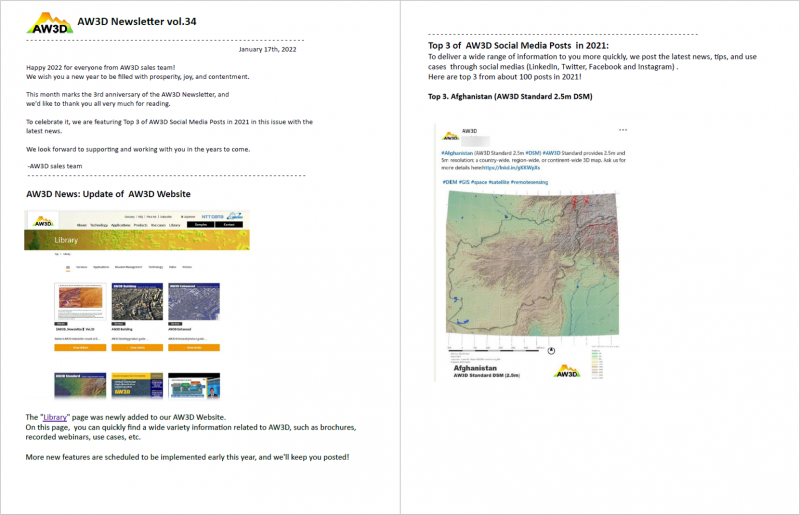The height and width of the screenshot is (515, 800).
Task: Click the AW3D avatar on the social post
Action: (451, 136)
